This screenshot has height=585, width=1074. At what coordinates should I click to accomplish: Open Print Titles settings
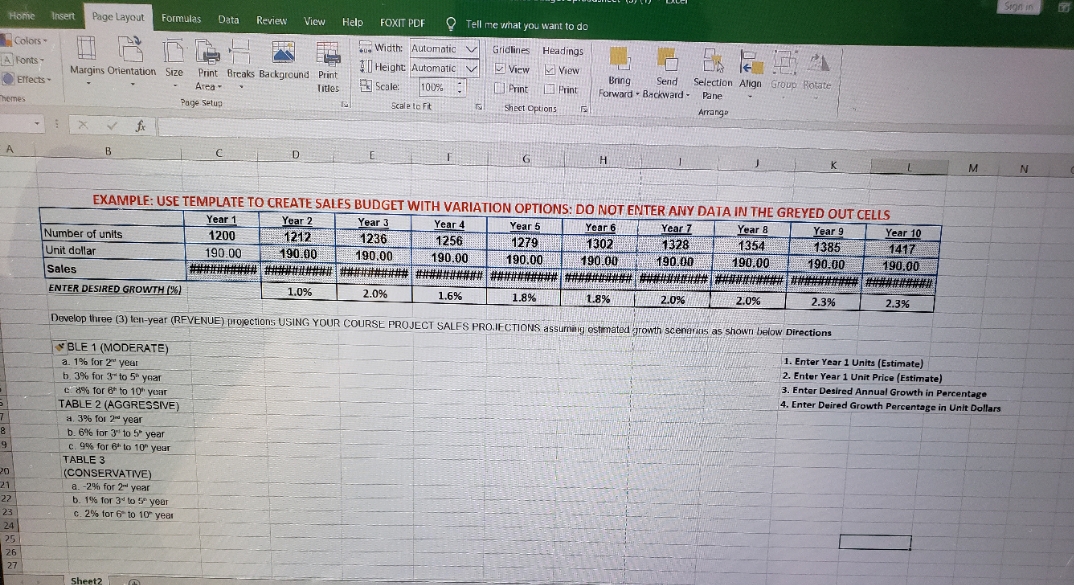pyautogui.click(x=328, y=67)
